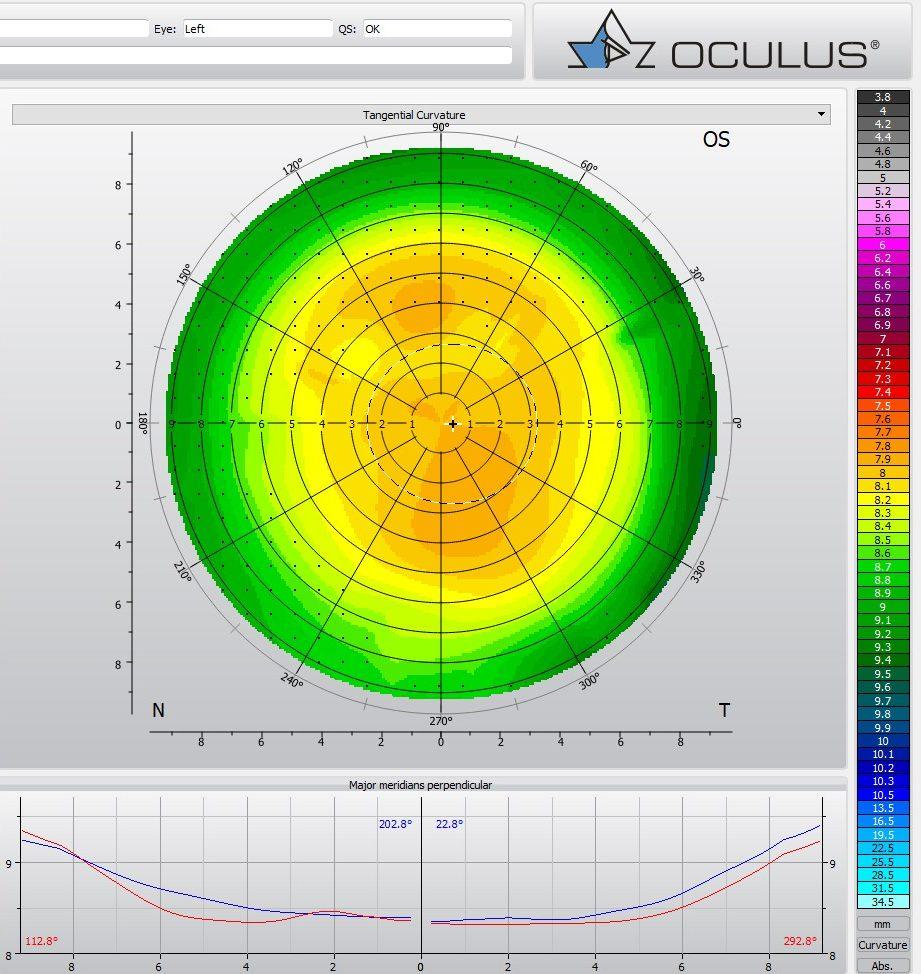Click the blue 202.8° meridian label
This screenshot has width=921, height=974.
pyautogui.click(x=394, y=824)
